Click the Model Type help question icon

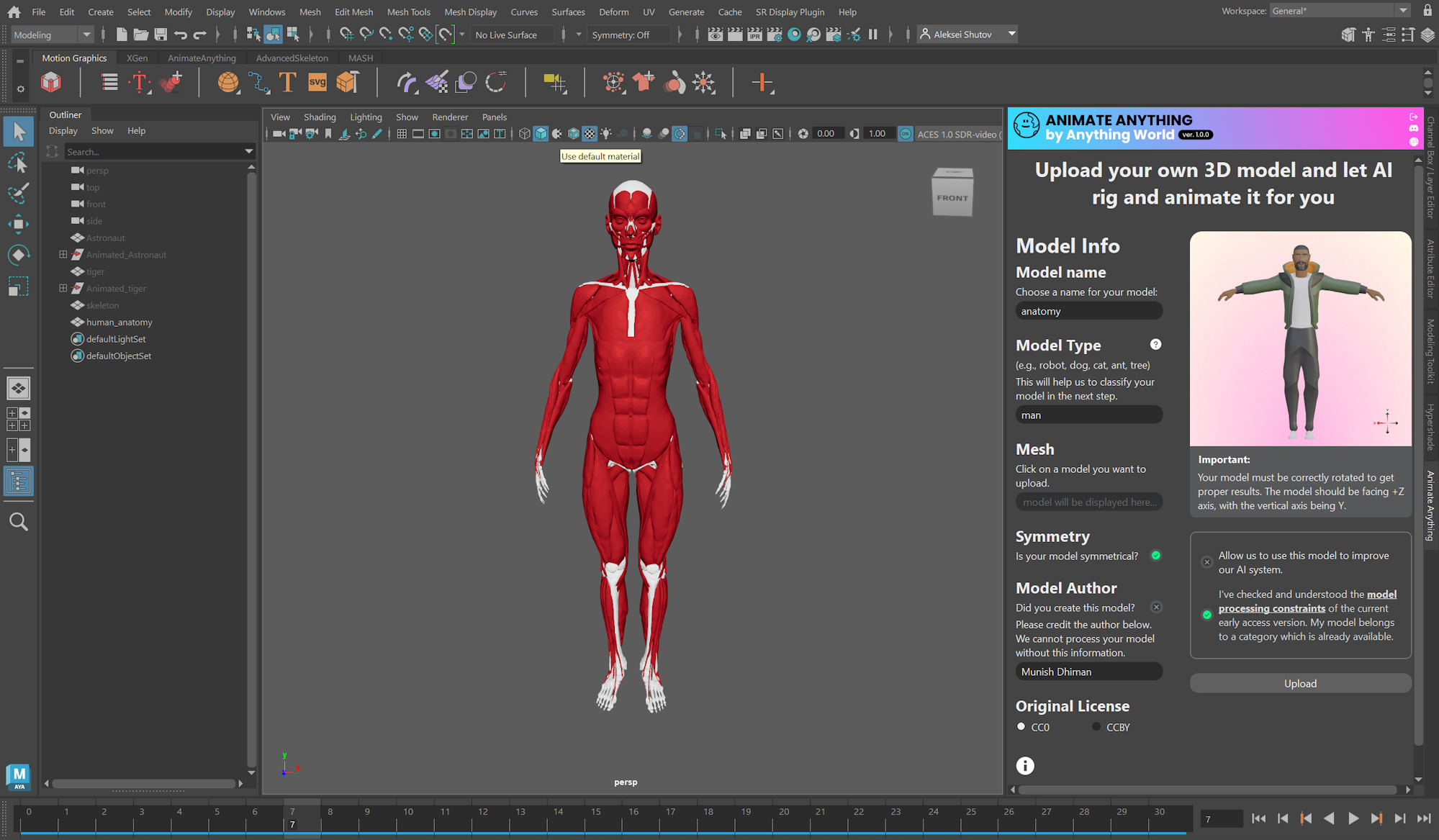(x=1155, y=345)
